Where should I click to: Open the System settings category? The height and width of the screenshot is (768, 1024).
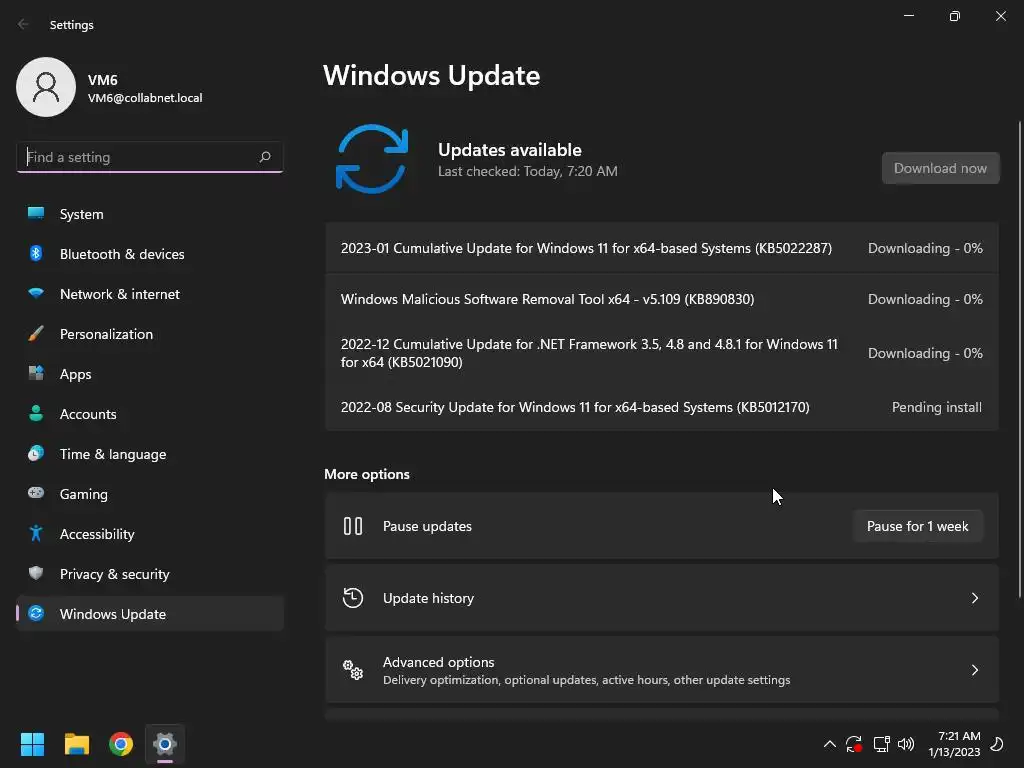(x=150, y=214)
